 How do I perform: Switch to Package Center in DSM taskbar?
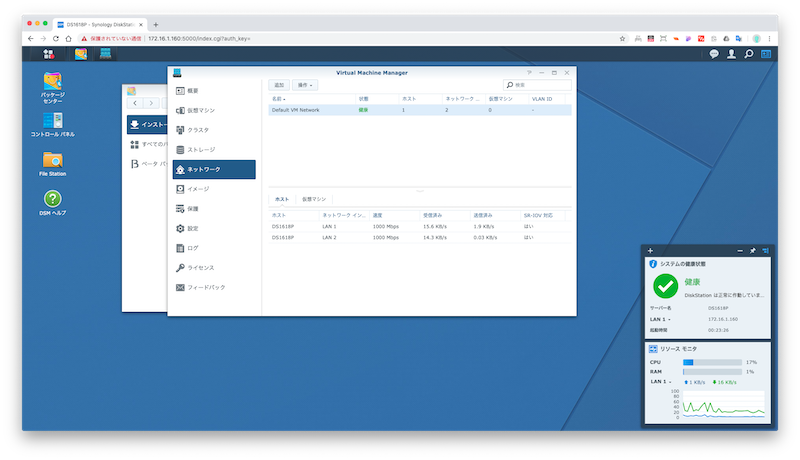(81, 54)
